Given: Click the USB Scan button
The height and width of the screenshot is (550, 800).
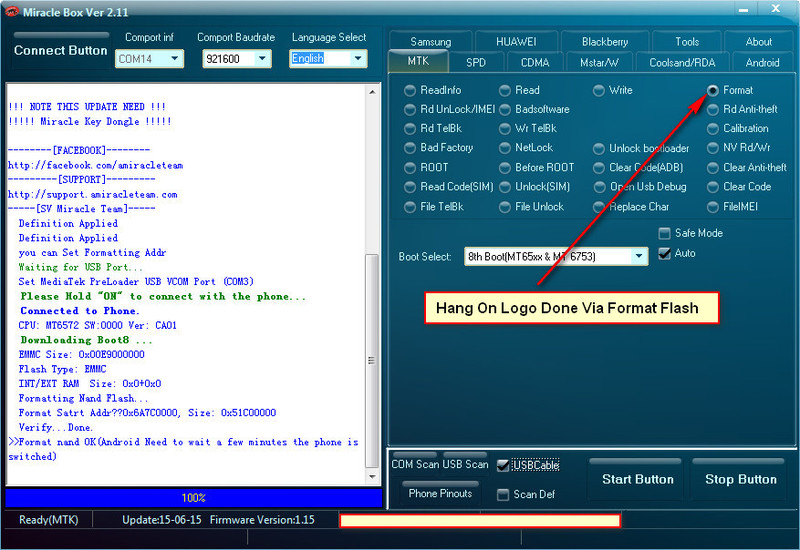Looking at the screenshot, I should (x=465, y=464).
